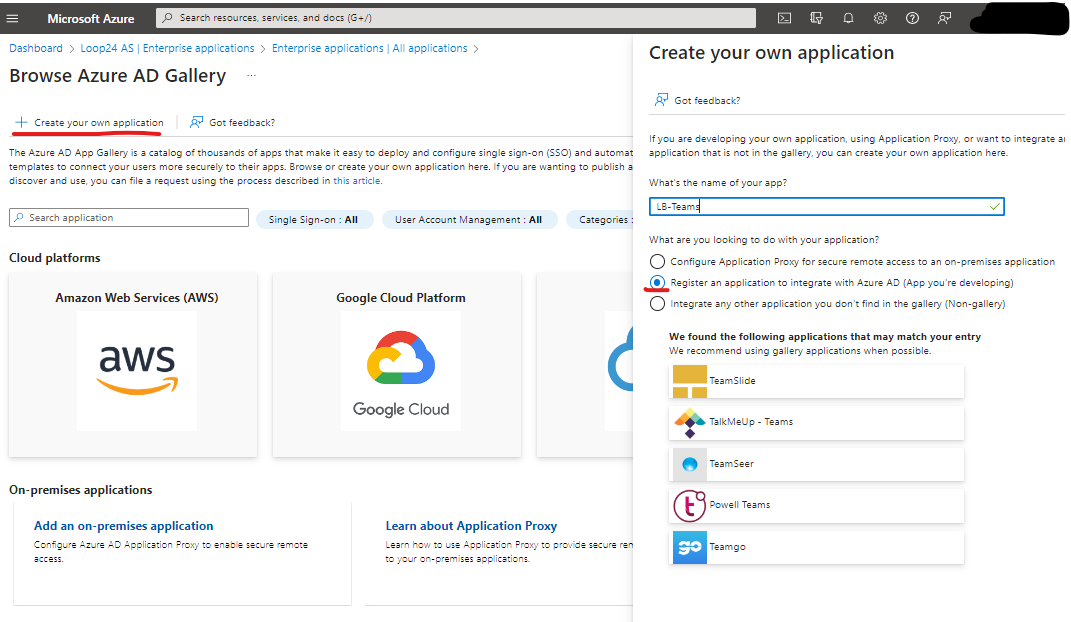The height and width of the screenshot is (622, 1071).
Task: Open the notifications bell
Action: coord(848,18)
